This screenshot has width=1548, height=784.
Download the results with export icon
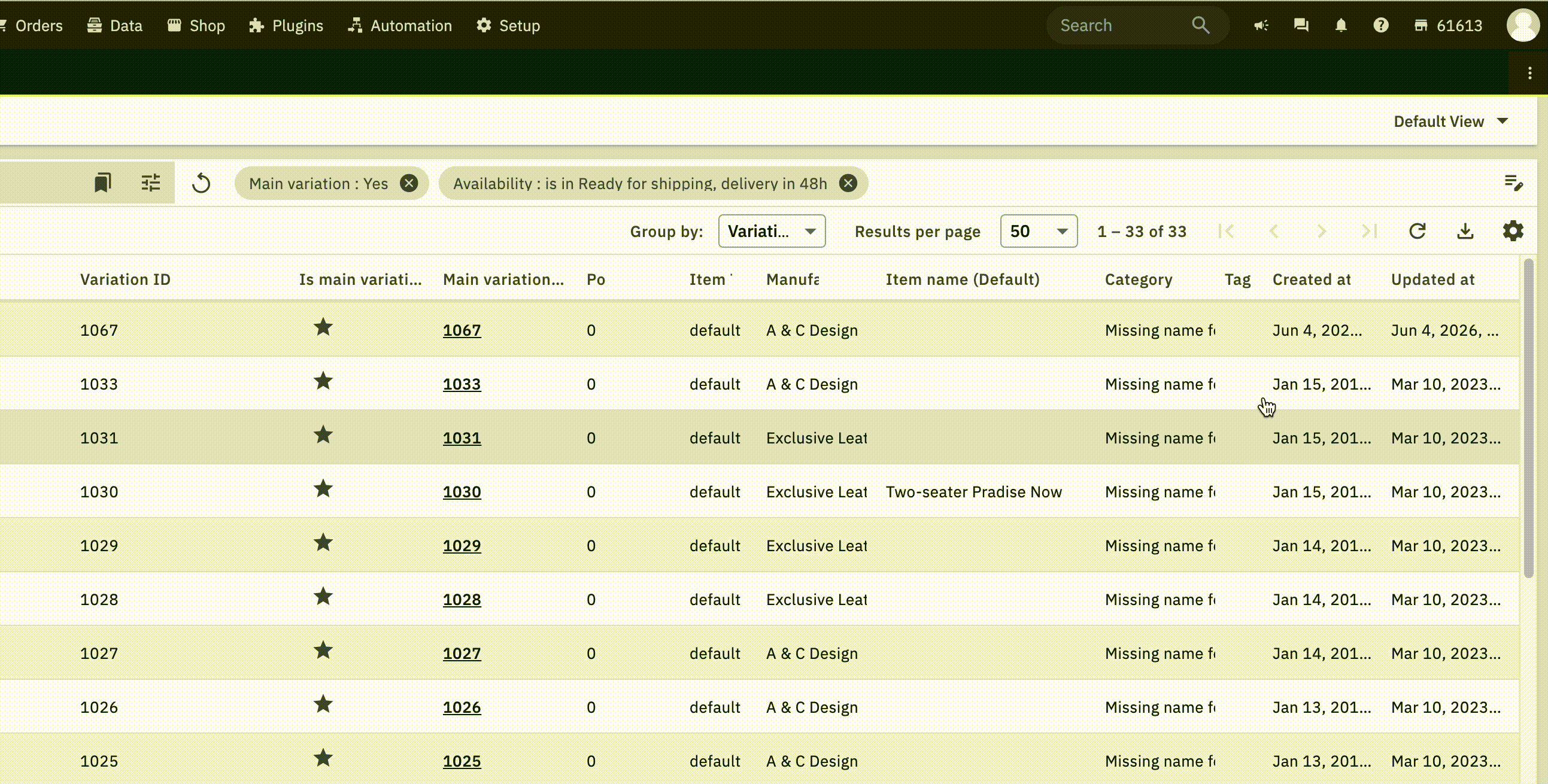[1465, 231]
